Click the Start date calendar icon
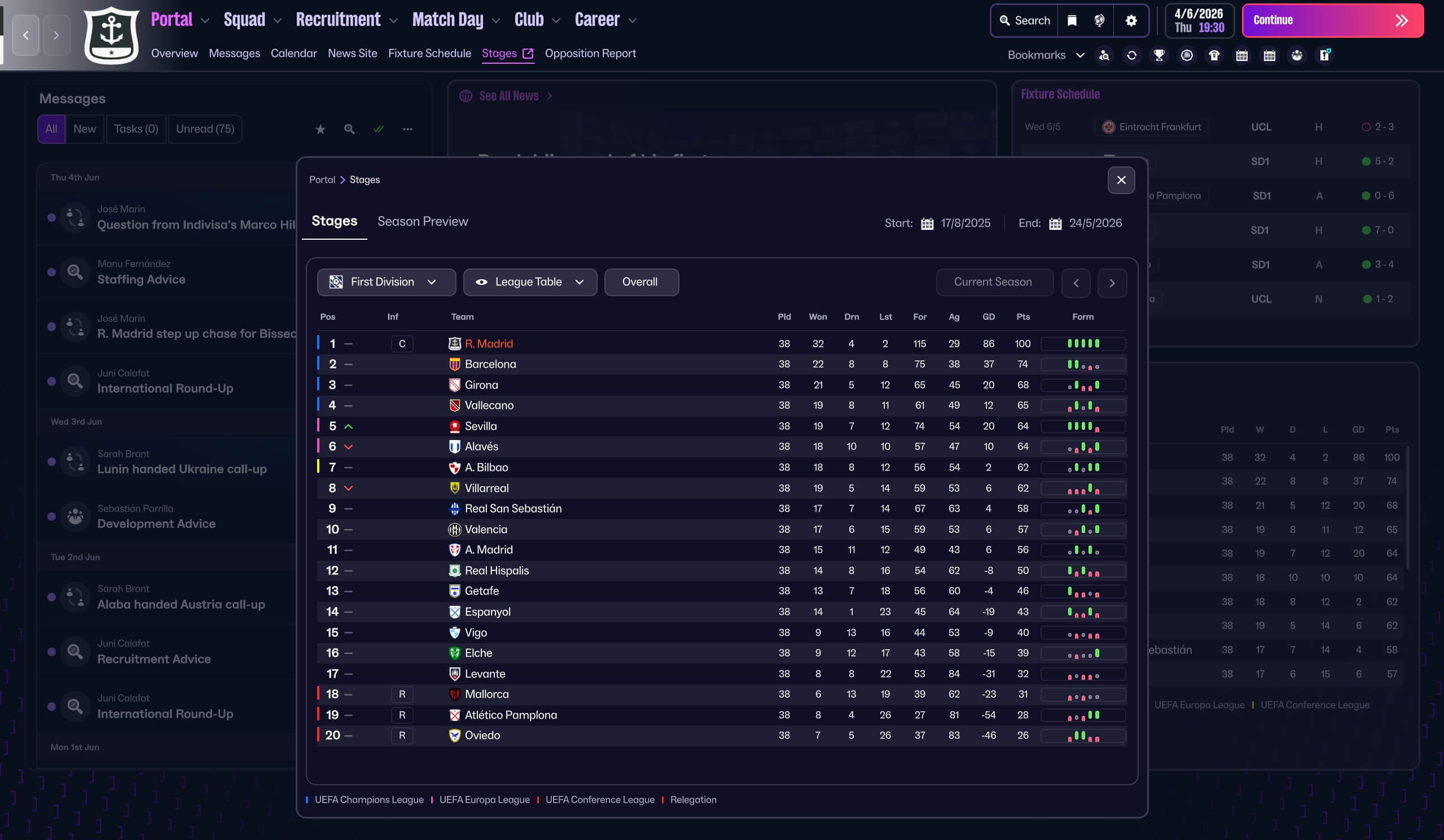This screenshot has height=840, width=1444. (927, 223)
